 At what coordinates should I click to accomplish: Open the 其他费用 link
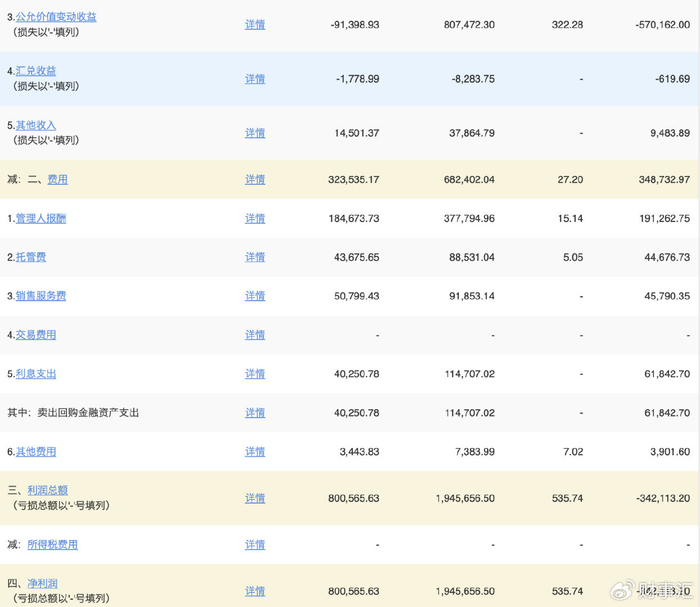[x=35, y=452]
